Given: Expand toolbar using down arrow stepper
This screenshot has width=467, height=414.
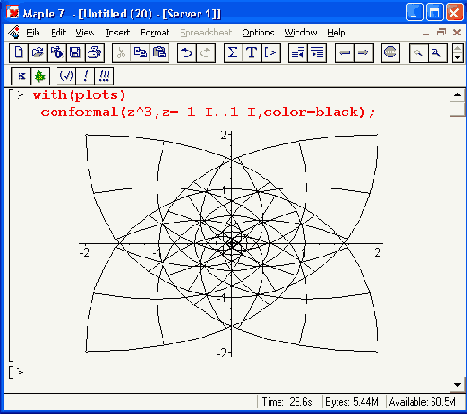Looking at the screenshot, I should click(x=458, y=57).
